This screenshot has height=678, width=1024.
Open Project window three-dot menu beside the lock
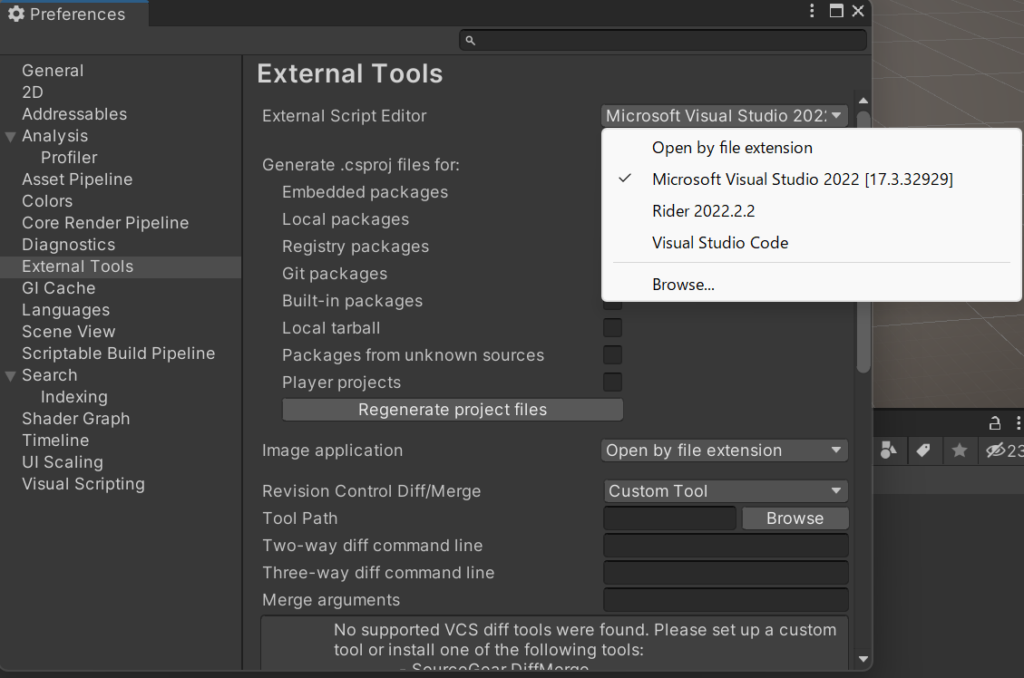1018,423
